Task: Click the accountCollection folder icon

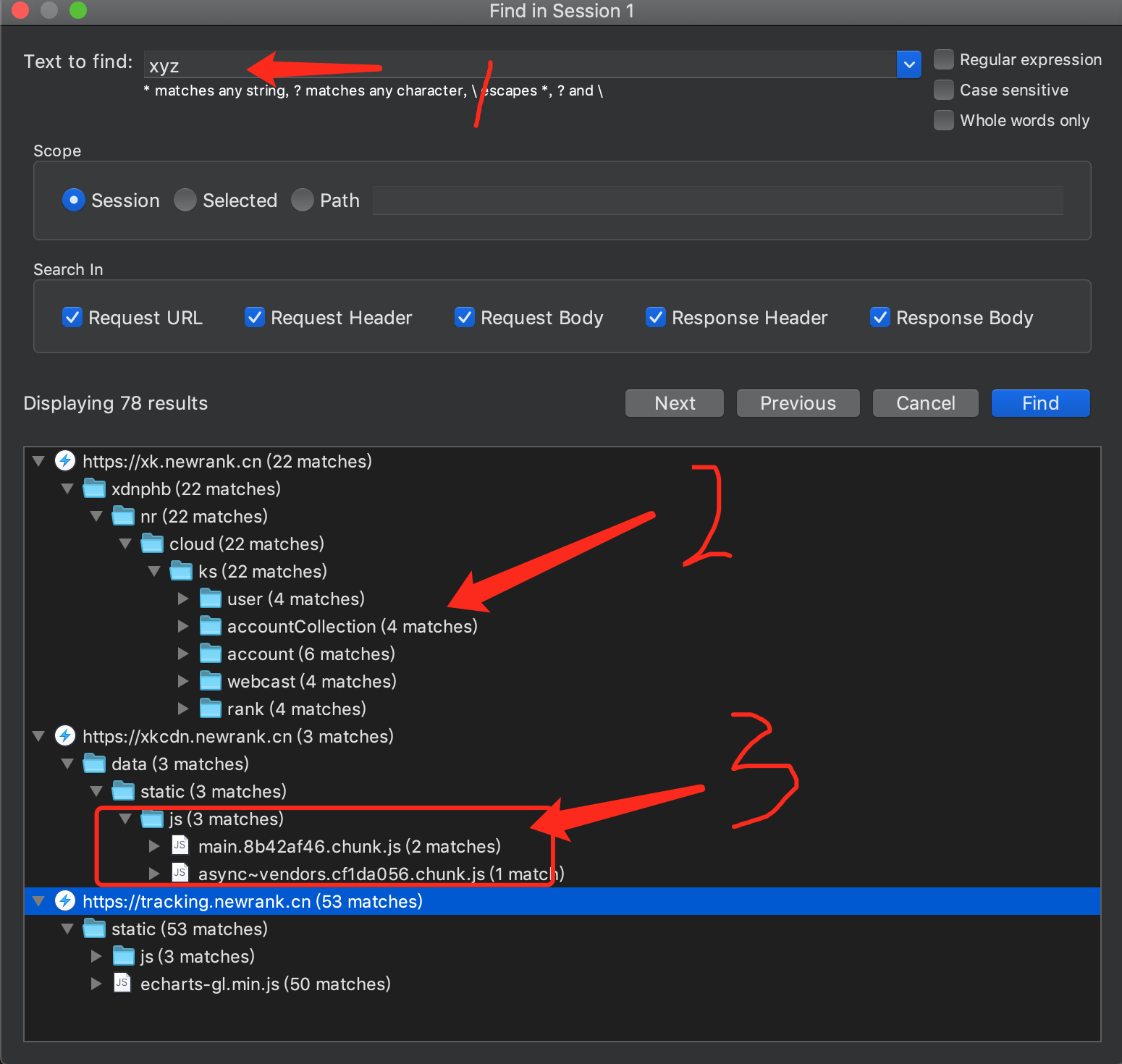Action: coord(210,625)
